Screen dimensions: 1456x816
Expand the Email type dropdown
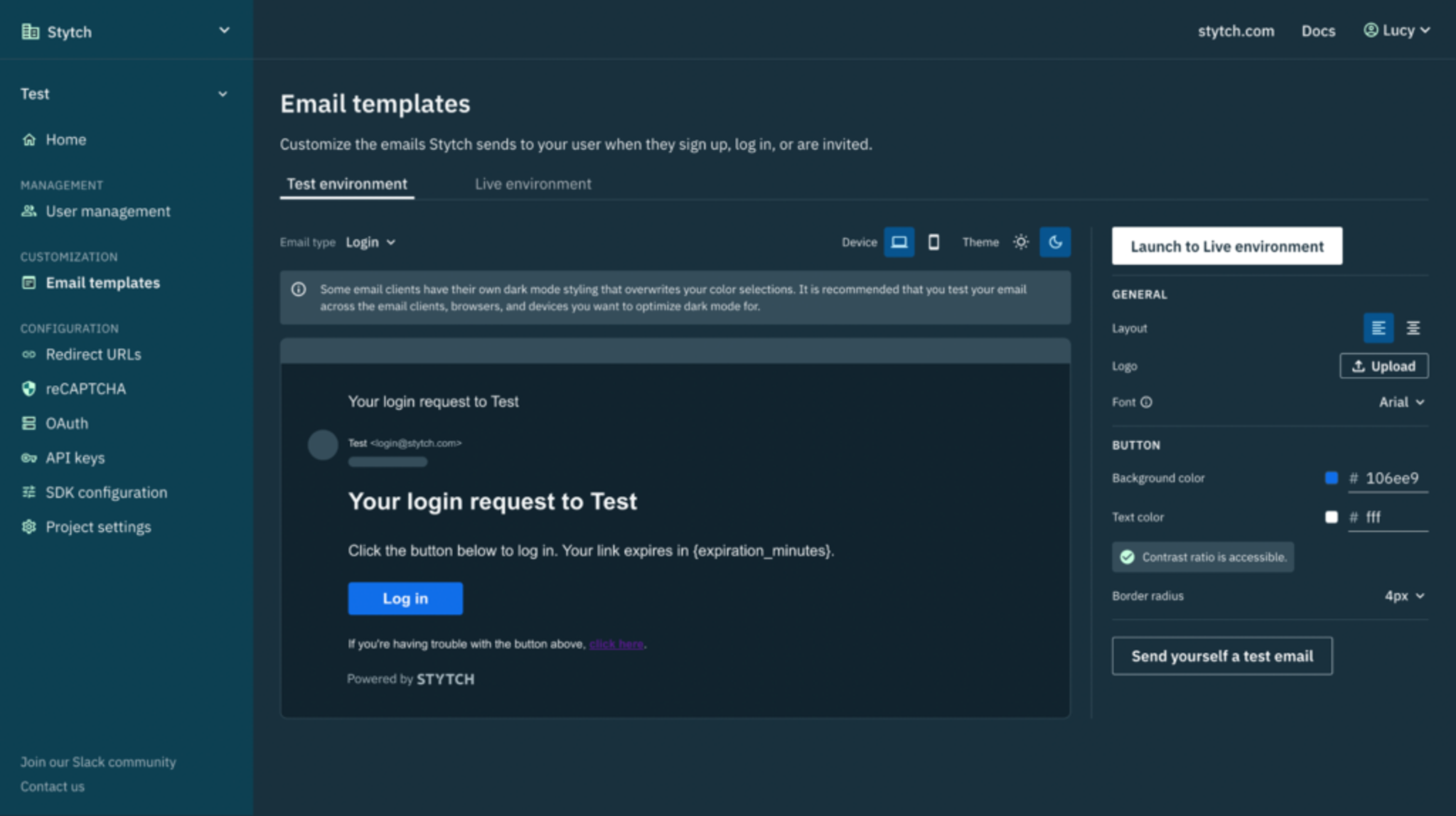tap(370, 242)
